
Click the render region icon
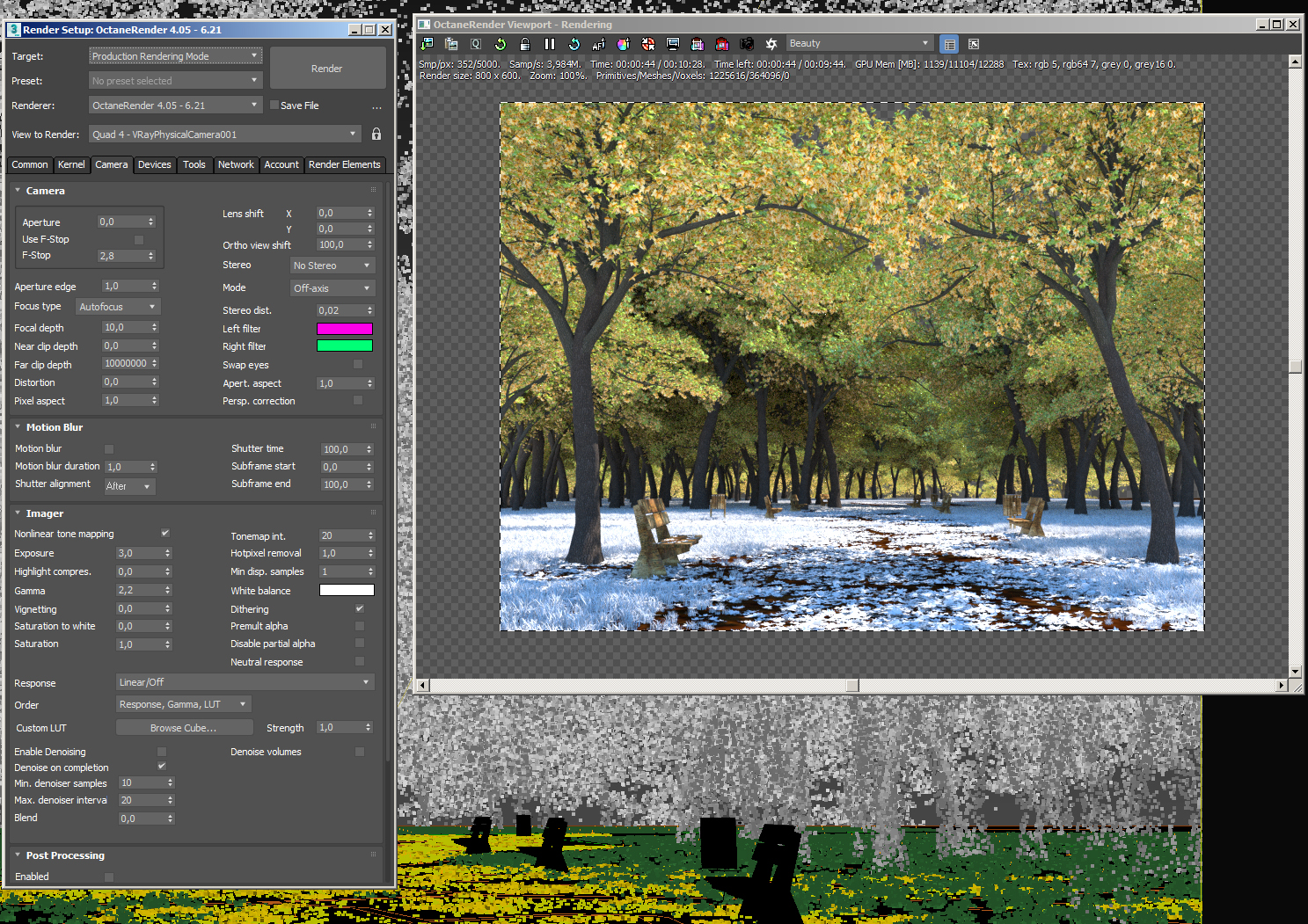point(698,44)
